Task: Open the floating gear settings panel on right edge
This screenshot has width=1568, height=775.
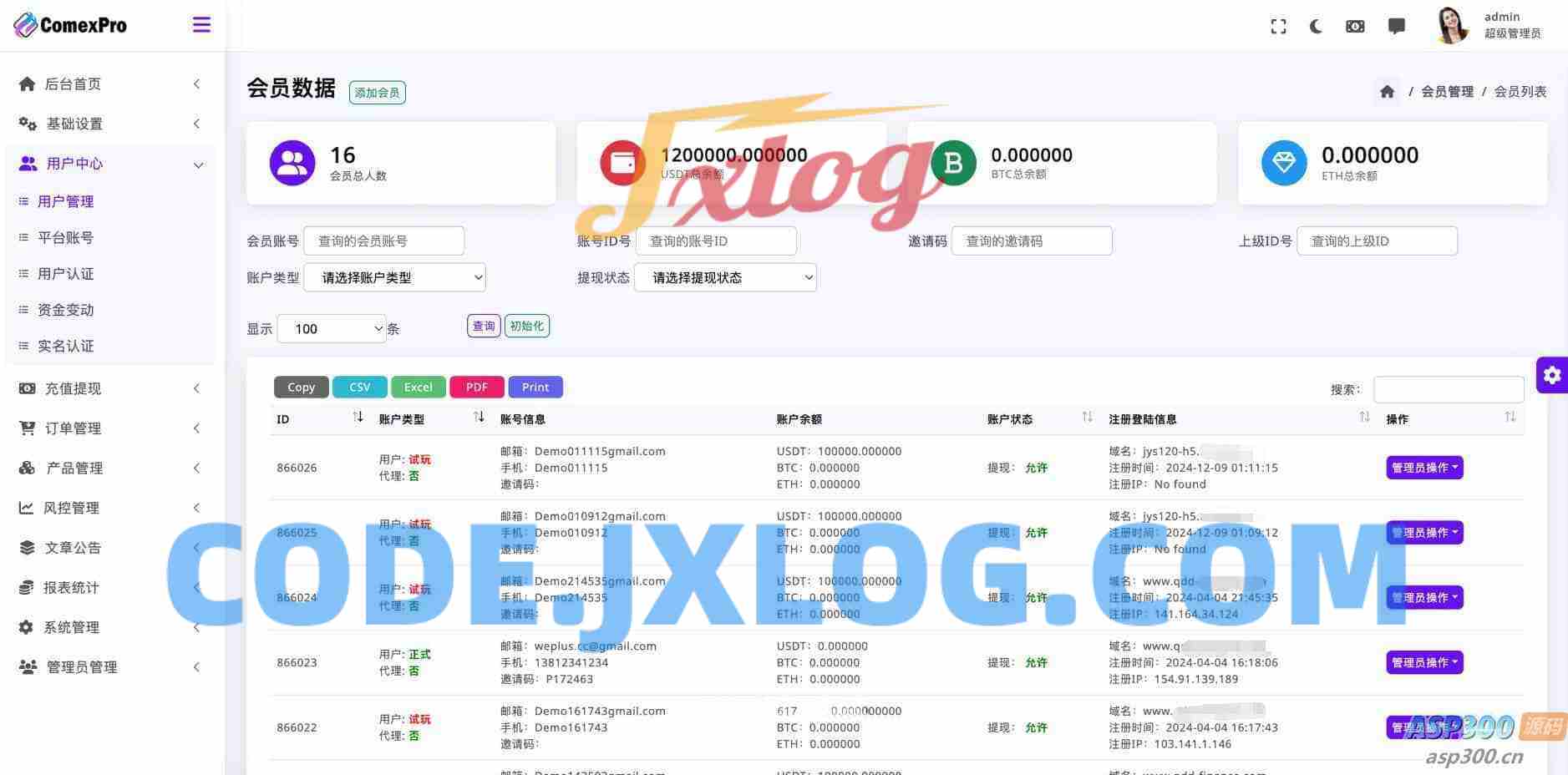Action: [x=1551, y=375]
